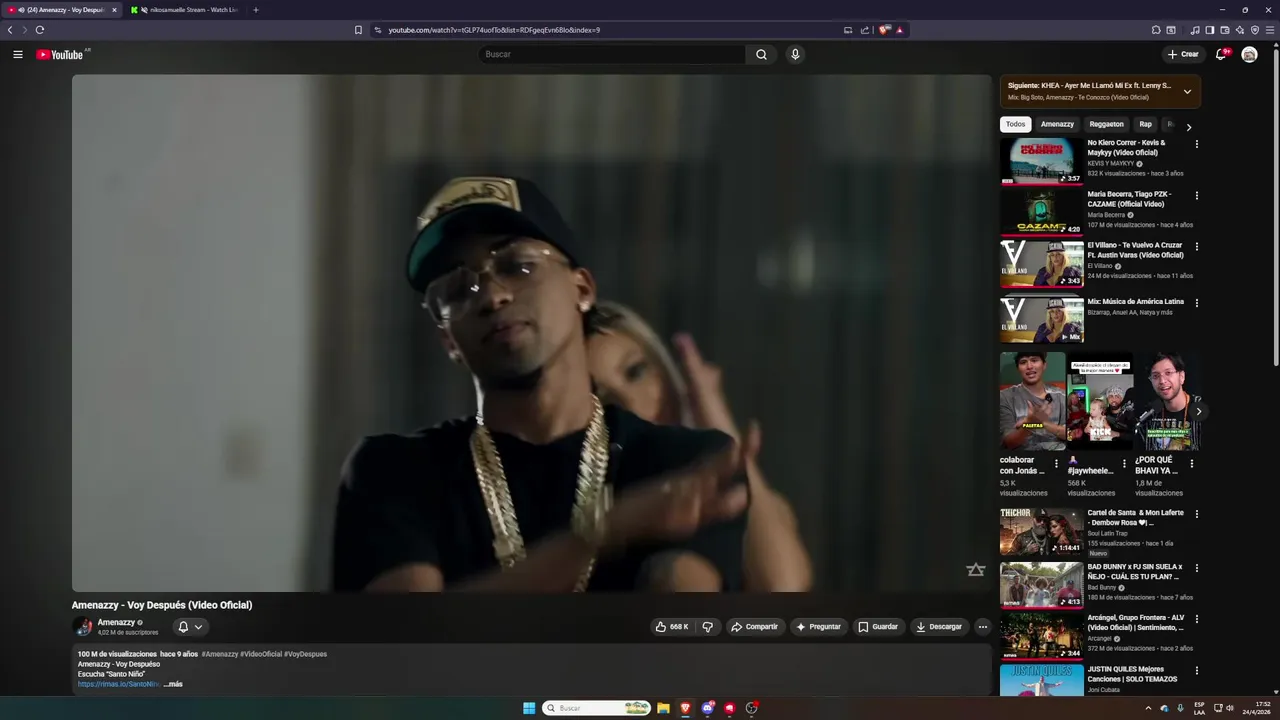This screenshot has height=720, width=1280.
Task: Open the YouTube guide hamburger menu
Action: click(x=18, y=54)
